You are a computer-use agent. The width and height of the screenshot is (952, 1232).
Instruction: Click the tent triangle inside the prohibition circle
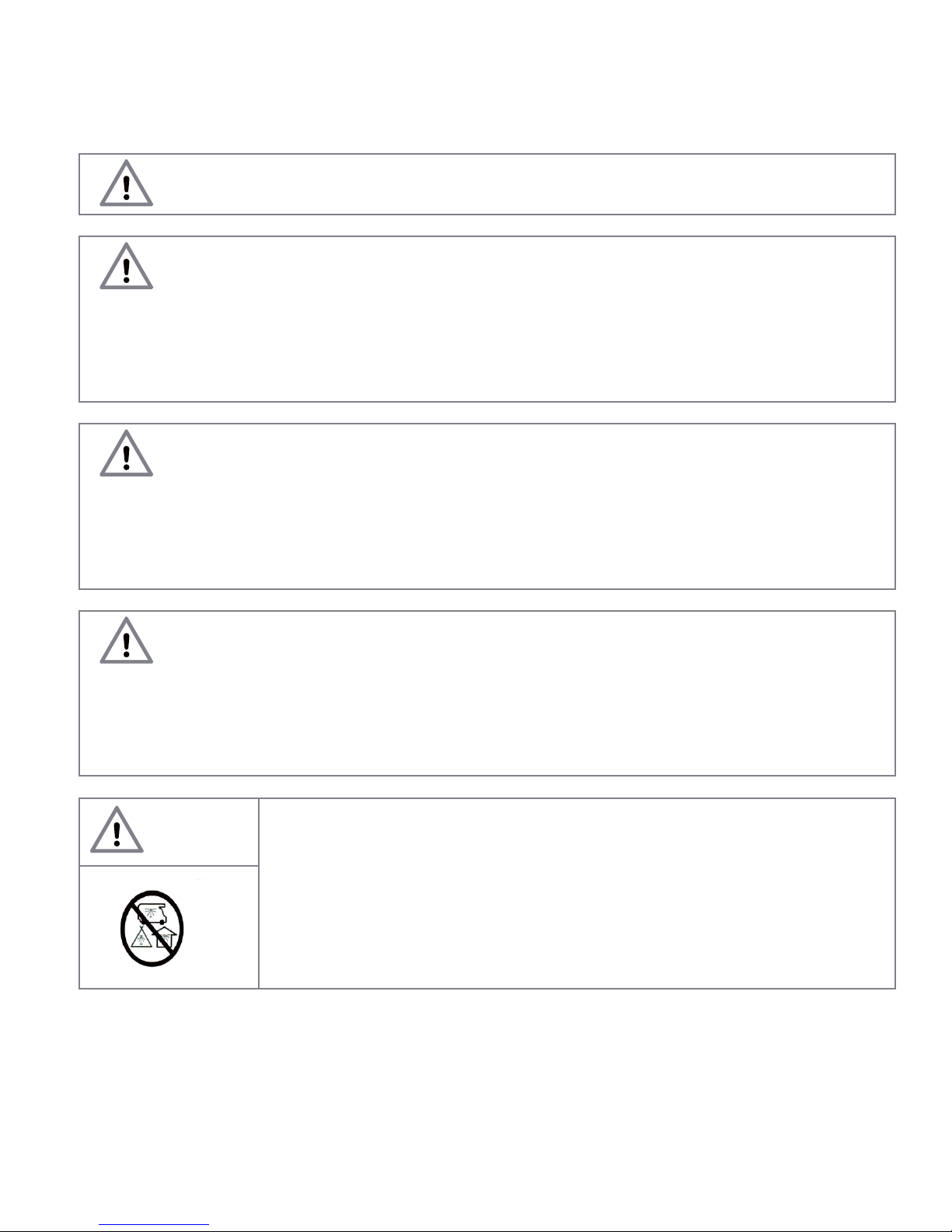click(x=143, y=937)
